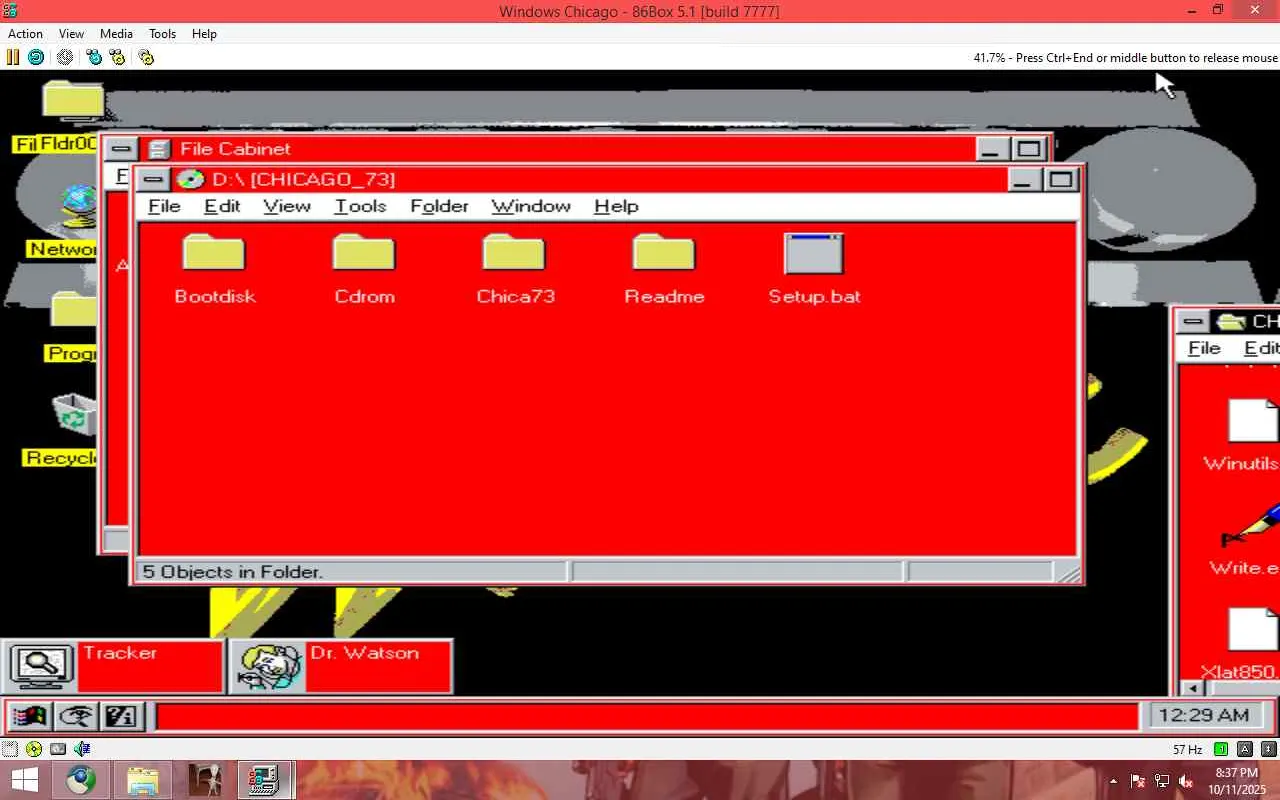Click the '5 Objects in Folder.' status text
Screen dimensions: 1280x800
pos(232,572)
